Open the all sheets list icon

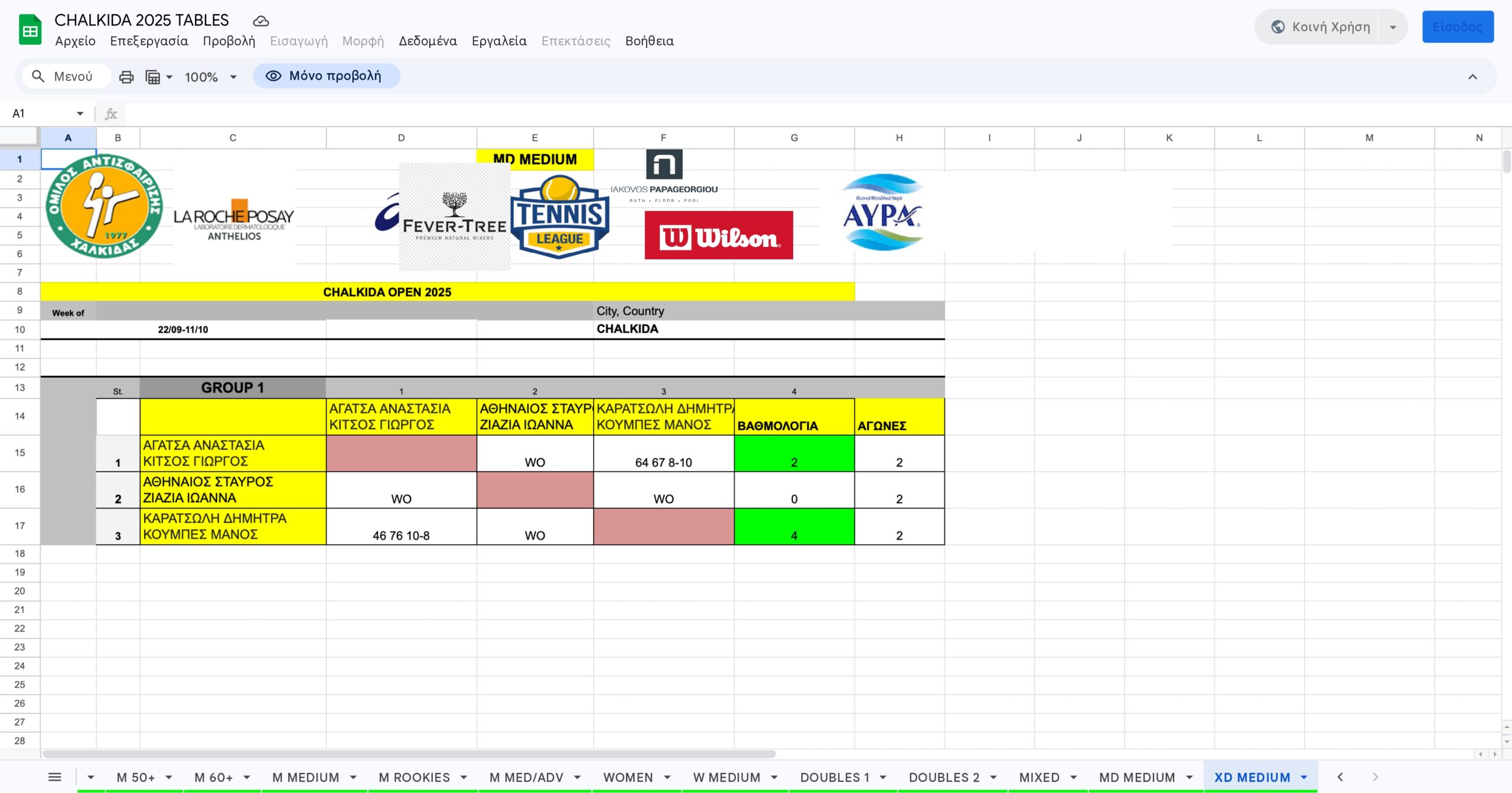tap(54, 777)
